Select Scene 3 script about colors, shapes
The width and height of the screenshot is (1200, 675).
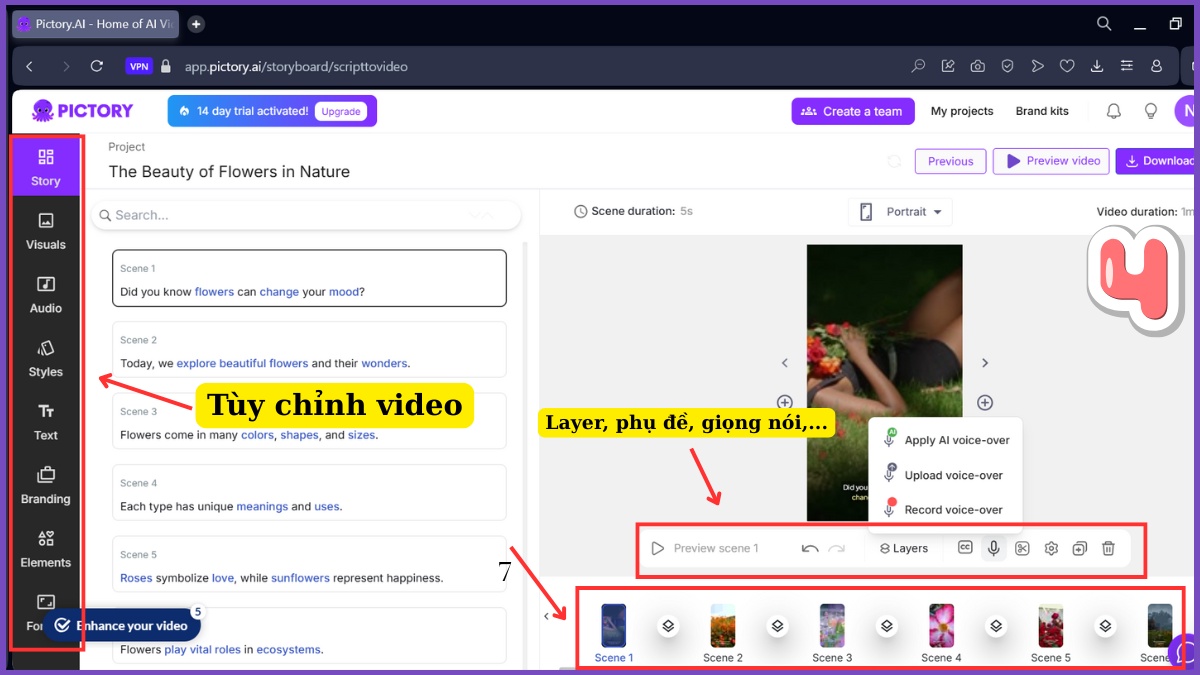coord(309,421)
